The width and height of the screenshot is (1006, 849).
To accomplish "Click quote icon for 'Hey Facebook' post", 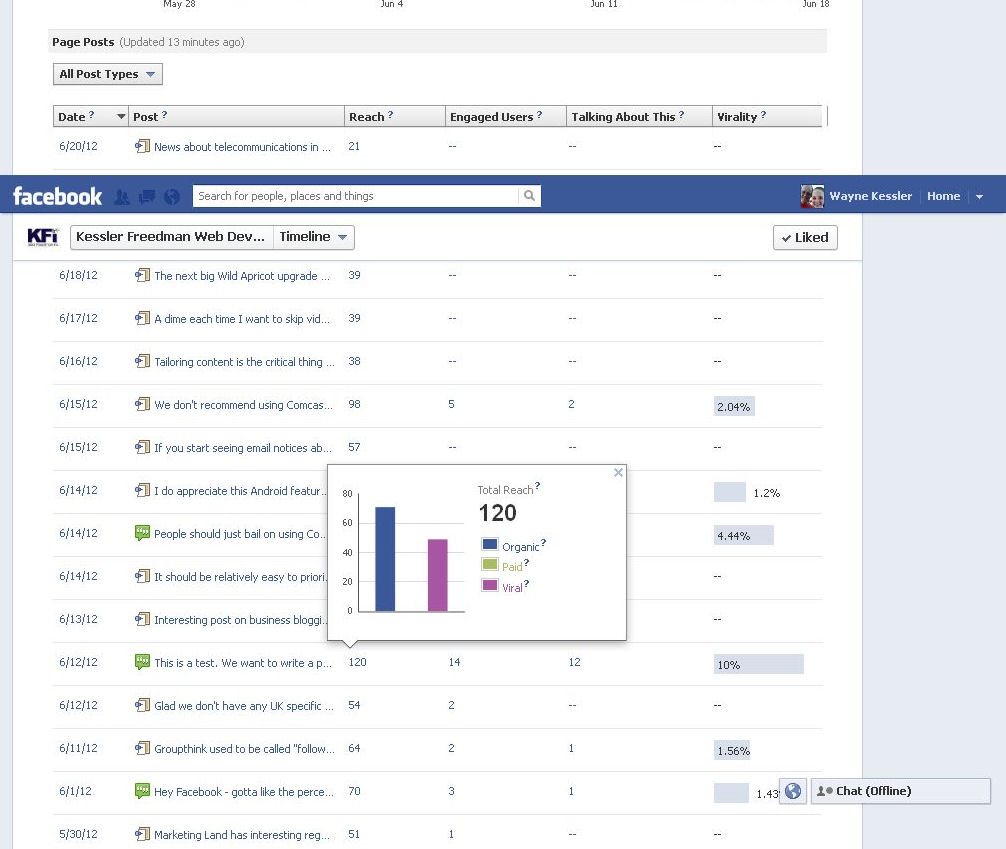I will click(142, 791).
